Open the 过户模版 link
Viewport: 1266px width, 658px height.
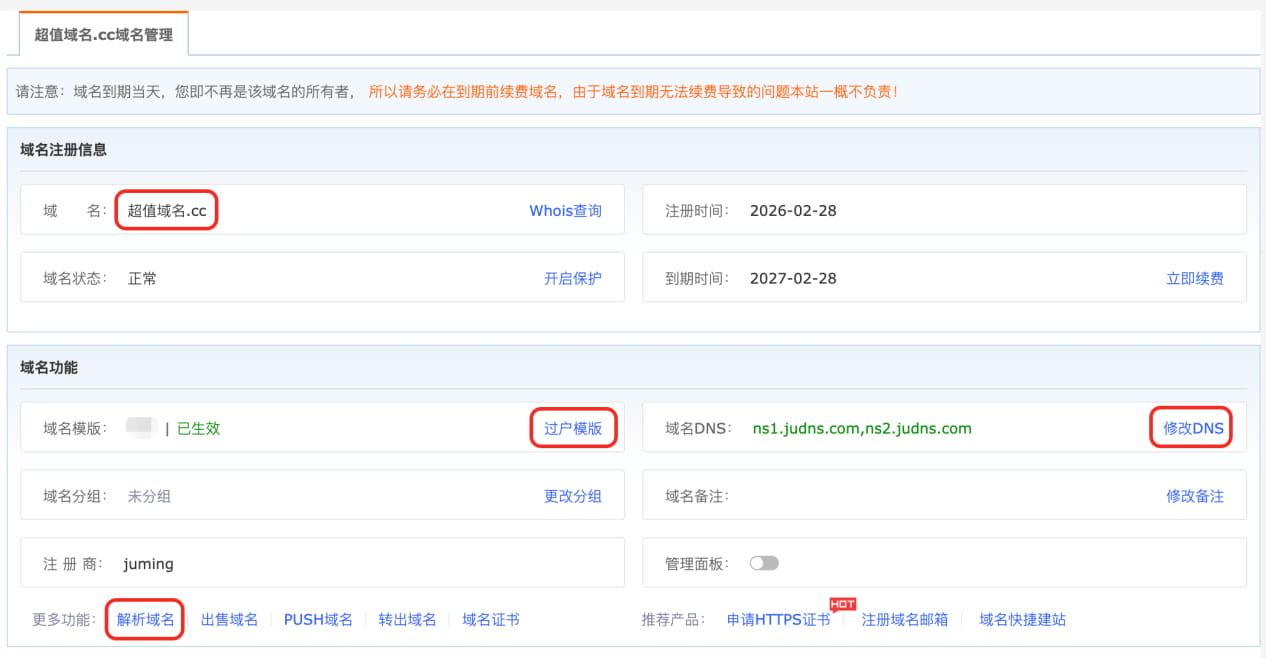[572, 428]
